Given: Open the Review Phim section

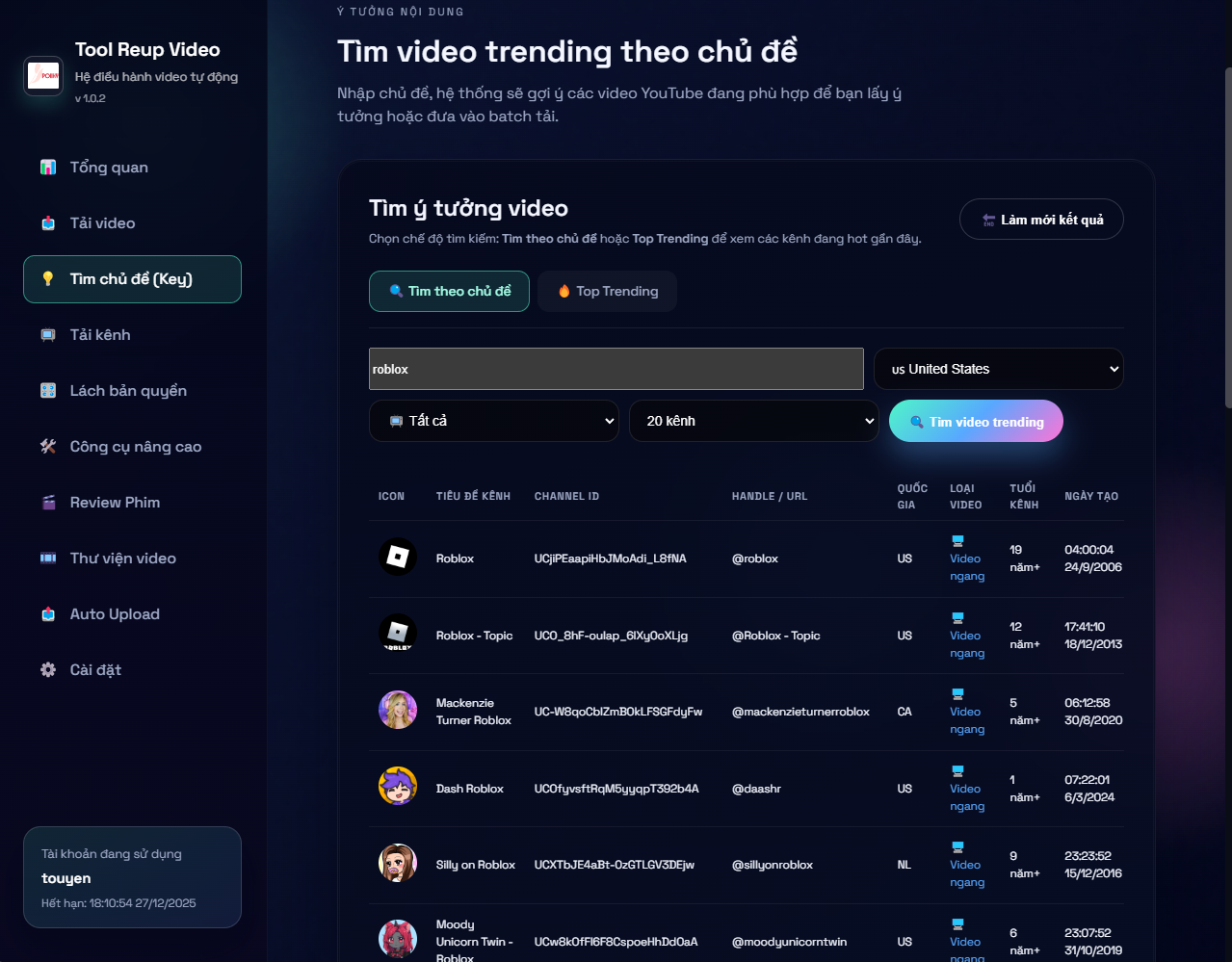Looking at the screenshot, I should [x=115, y=503].
